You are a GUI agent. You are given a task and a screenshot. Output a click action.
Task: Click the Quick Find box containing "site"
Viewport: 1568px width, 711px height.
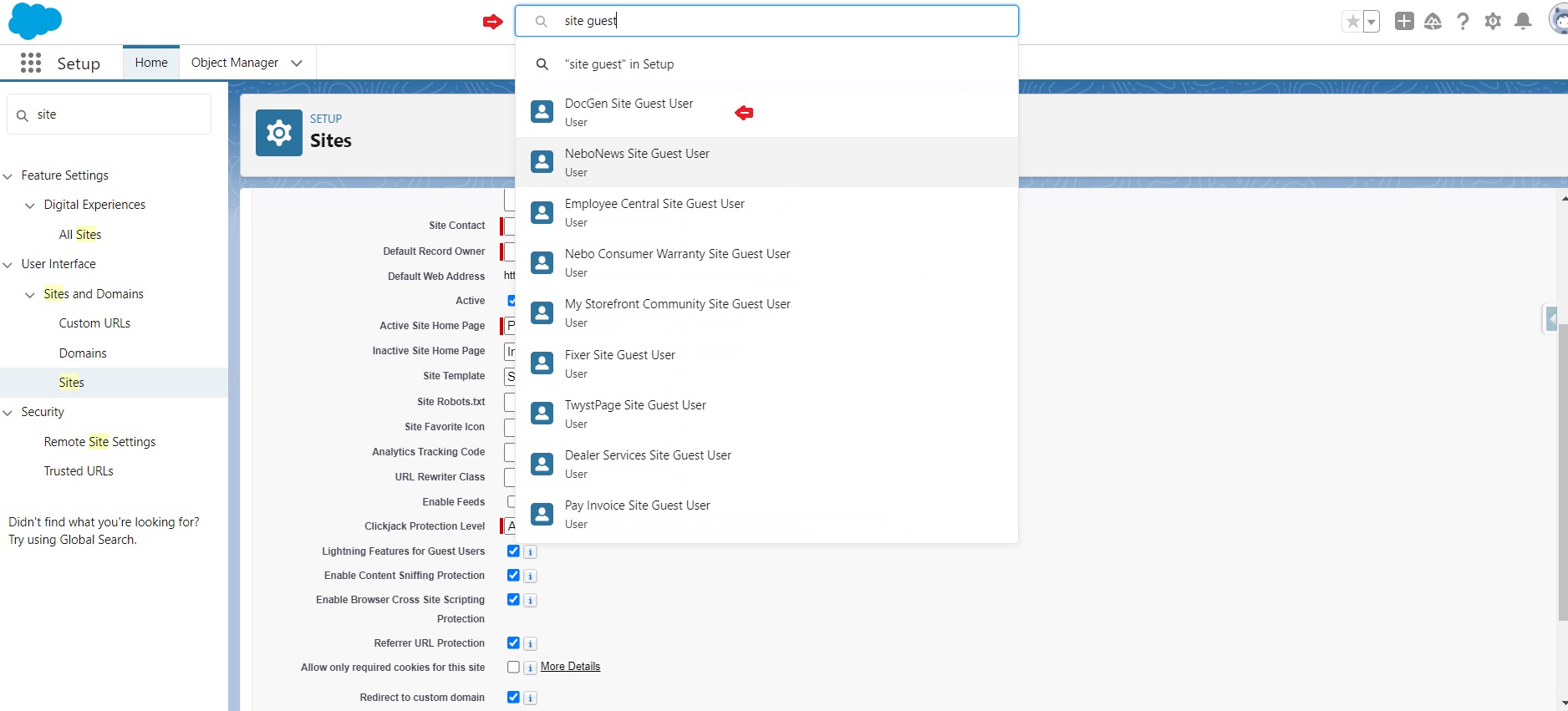pyautogui.click(x=109, y=114)
